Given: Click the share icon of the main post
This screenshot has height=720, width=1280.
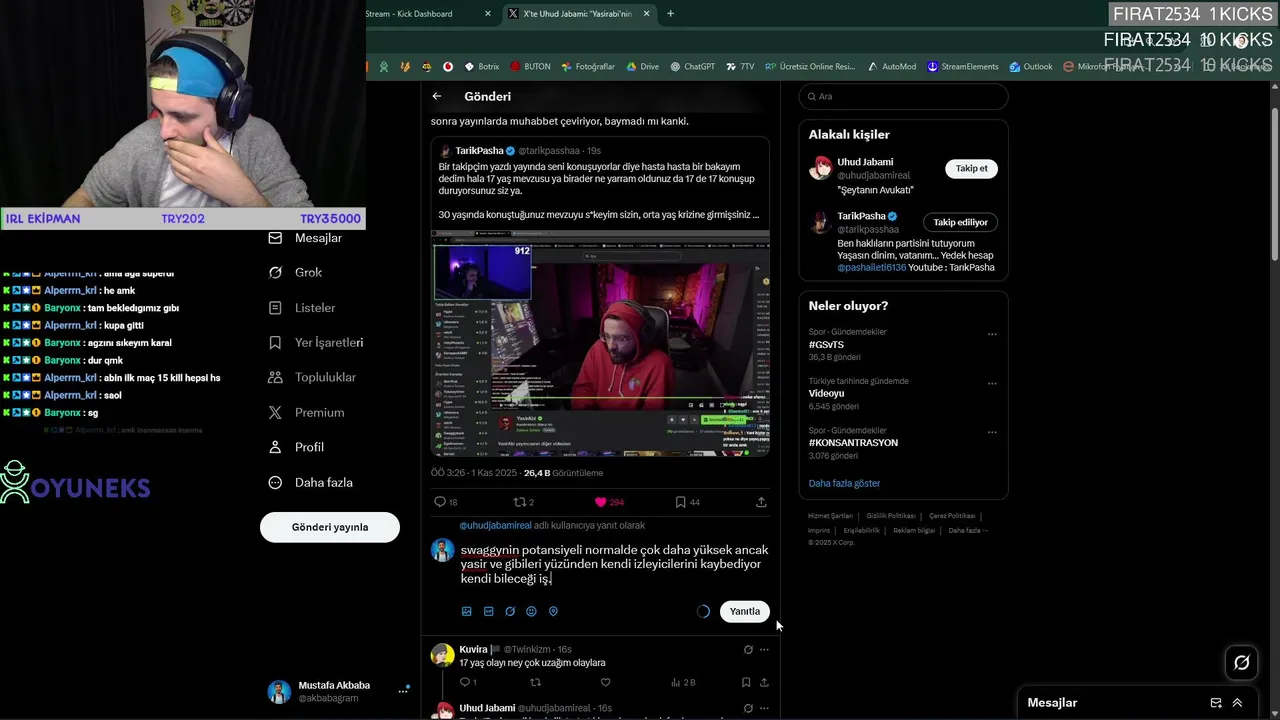Looking at the screenshot, I should (761, 502).
